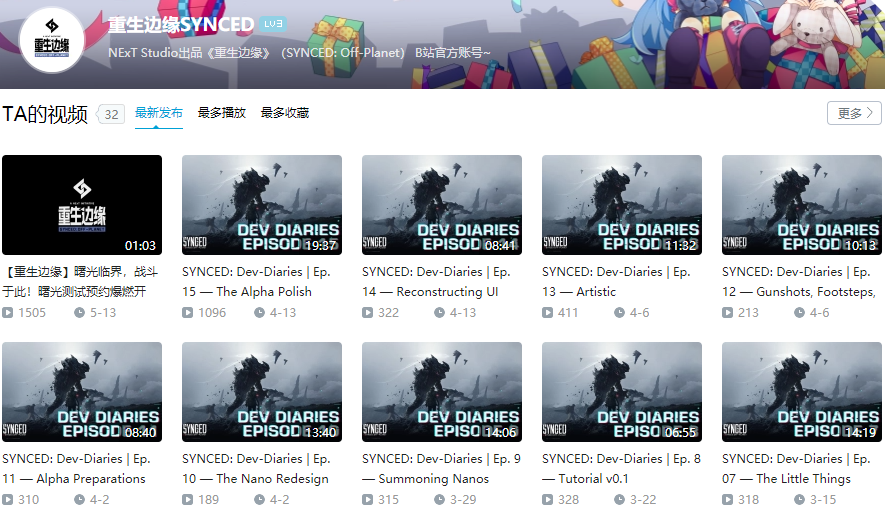885x509 pixels.
Task: Open the Episode 9 thumbnail with duration 14:06
Action: click(442, 392)
